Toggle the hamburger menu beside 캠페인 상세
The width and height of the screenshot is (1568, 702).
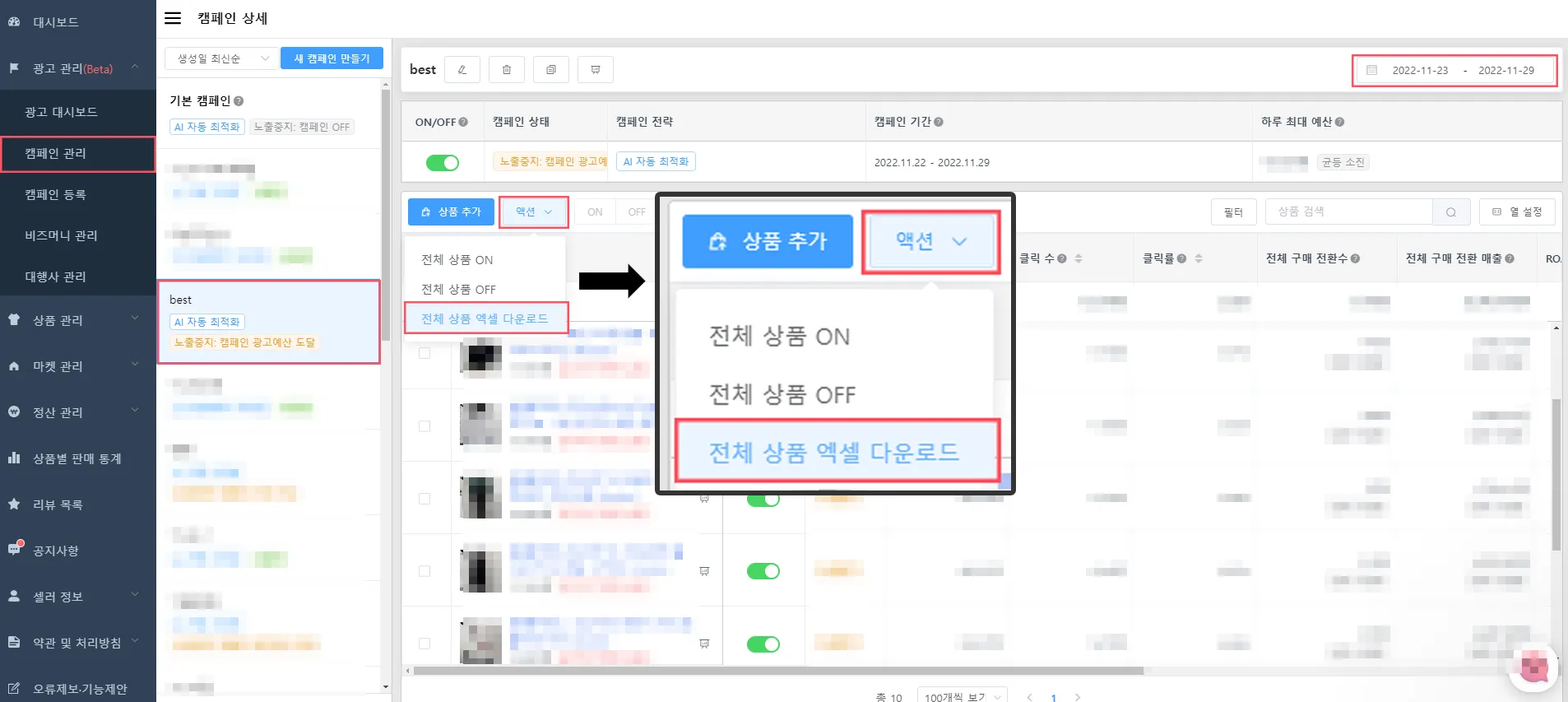173,18
